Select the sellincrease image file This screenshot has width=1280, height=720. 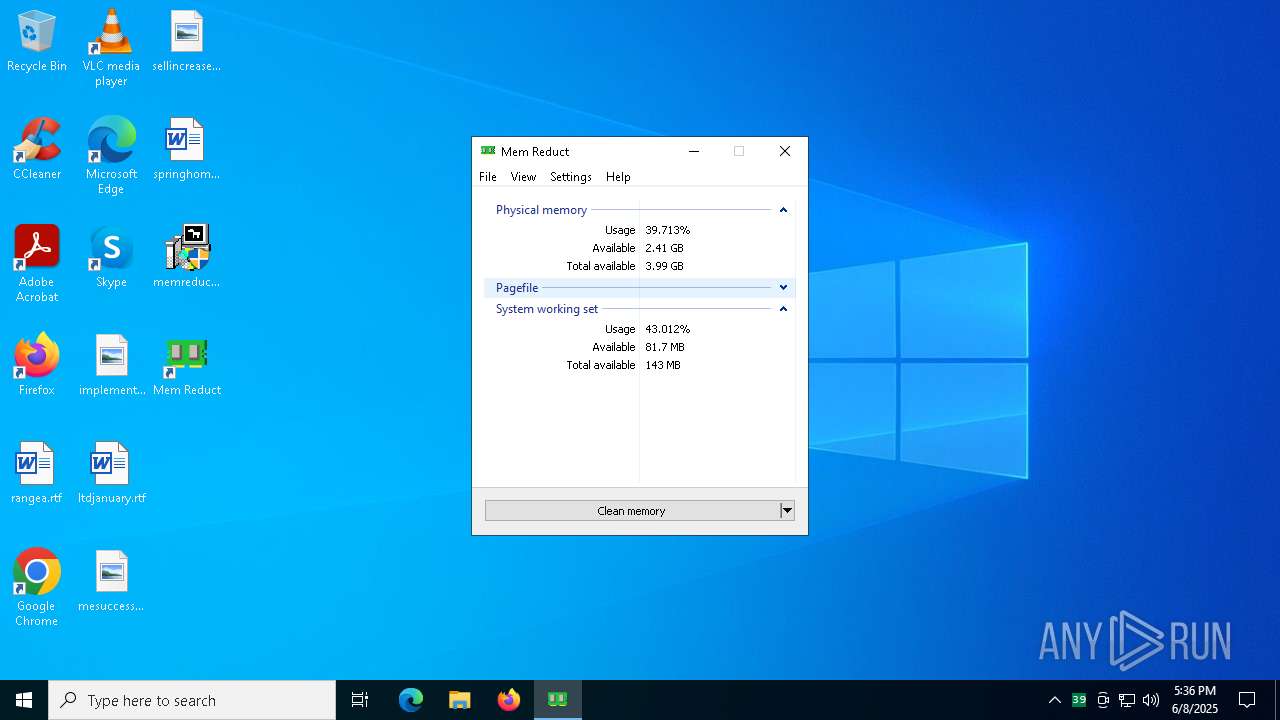pos(187,42)
